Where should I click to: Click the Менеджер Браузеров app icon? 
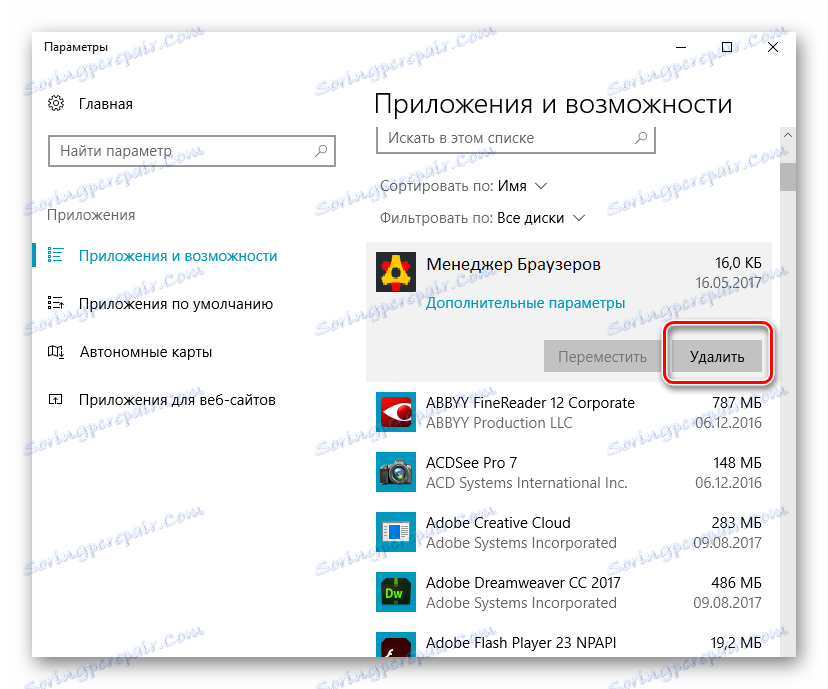(396, 272)
